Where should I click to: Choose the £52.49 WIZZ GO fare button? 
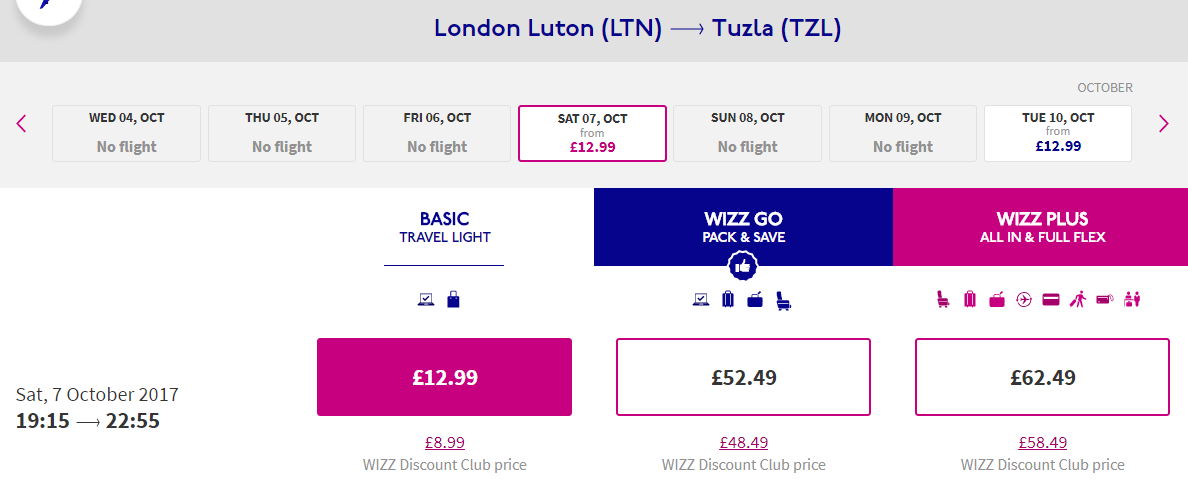(x=743, y=377)
